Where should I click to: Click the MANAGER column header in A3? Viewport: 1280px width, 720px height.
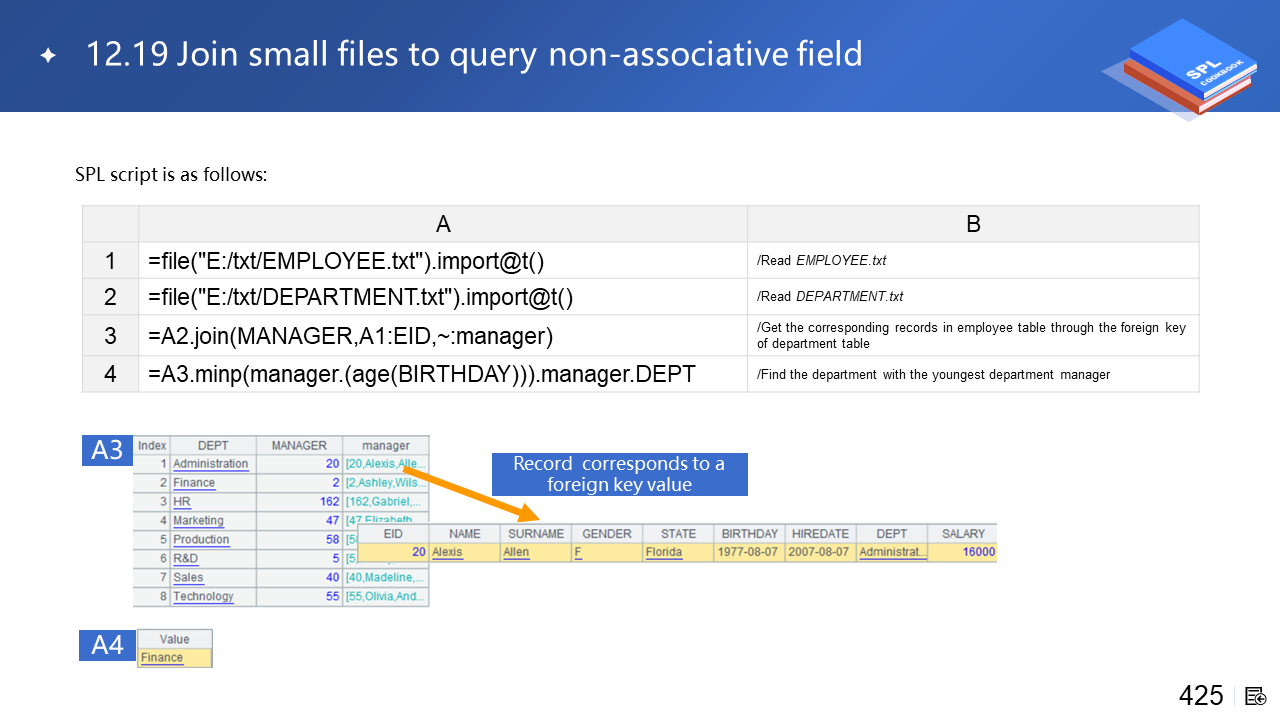(299, 445)
